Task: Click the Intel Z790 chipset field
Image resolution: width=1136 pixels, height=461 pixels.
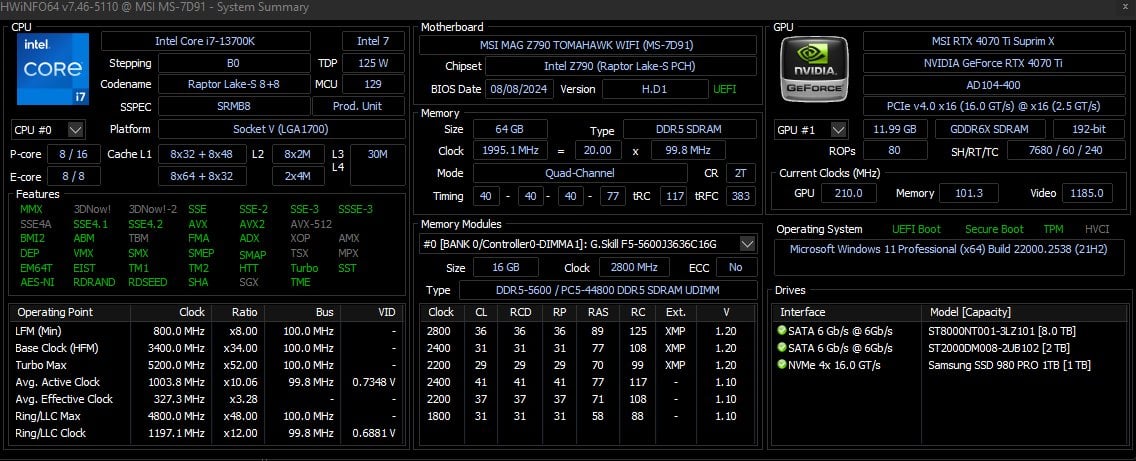Action: 620,66
